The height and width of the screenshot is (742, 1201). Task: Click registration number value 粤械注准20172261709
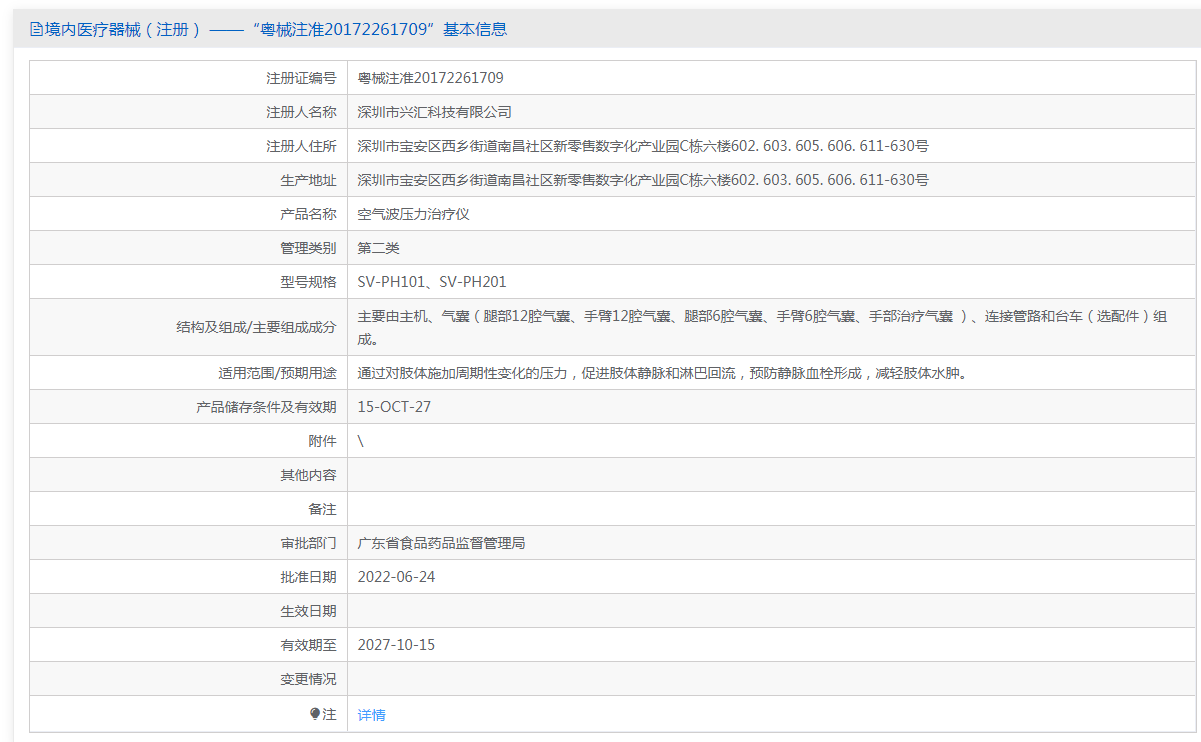[x=430, y=78]
